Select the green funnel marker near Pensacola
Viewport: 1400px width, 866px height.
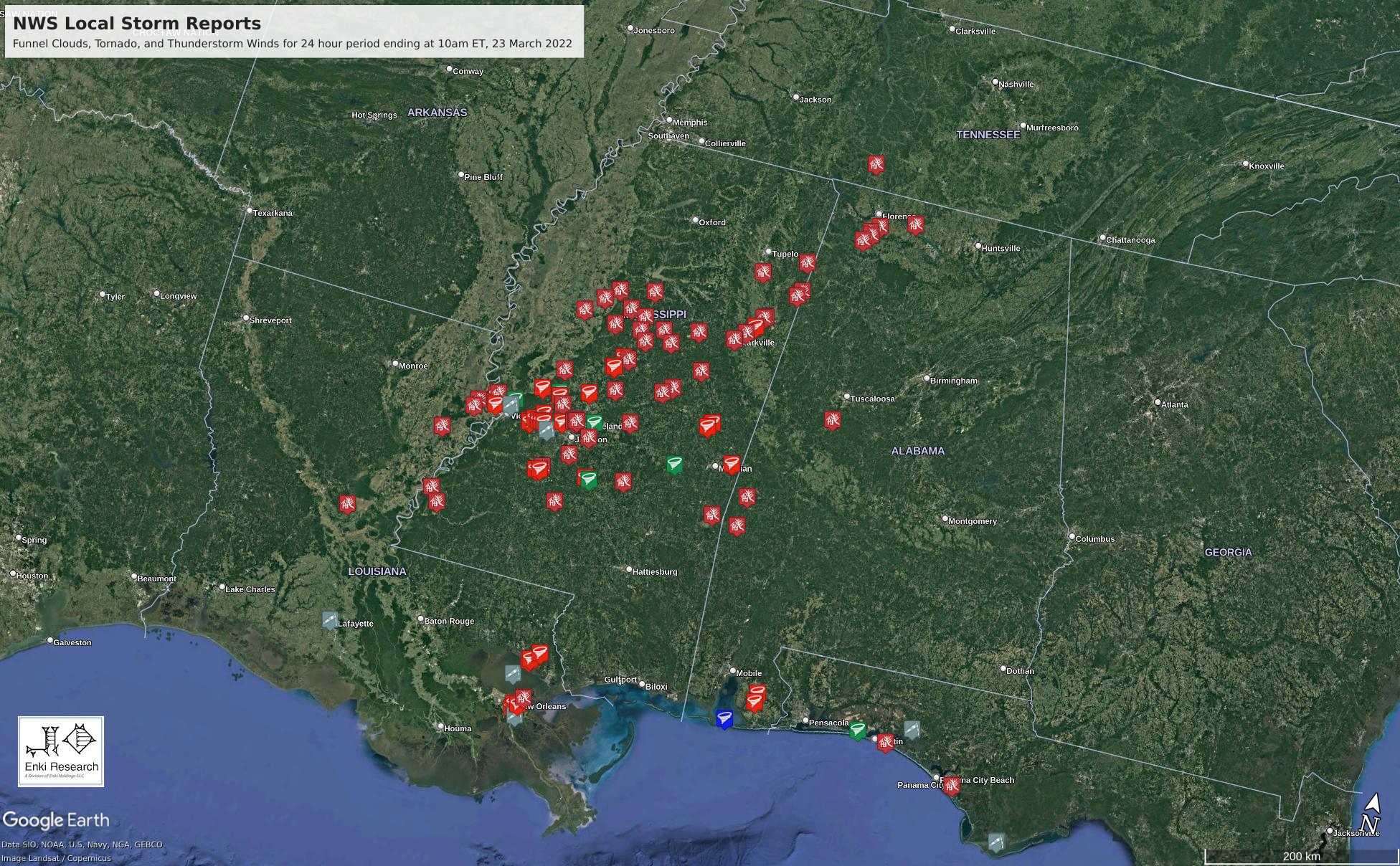(x=857, y=731)
